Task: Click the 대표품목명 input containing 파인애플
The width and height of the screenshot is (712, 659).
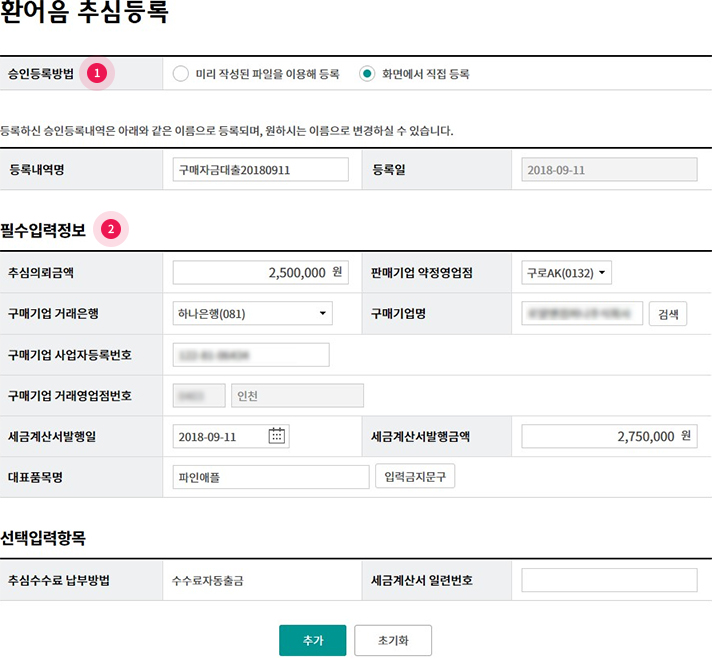Action: point(270,477)
